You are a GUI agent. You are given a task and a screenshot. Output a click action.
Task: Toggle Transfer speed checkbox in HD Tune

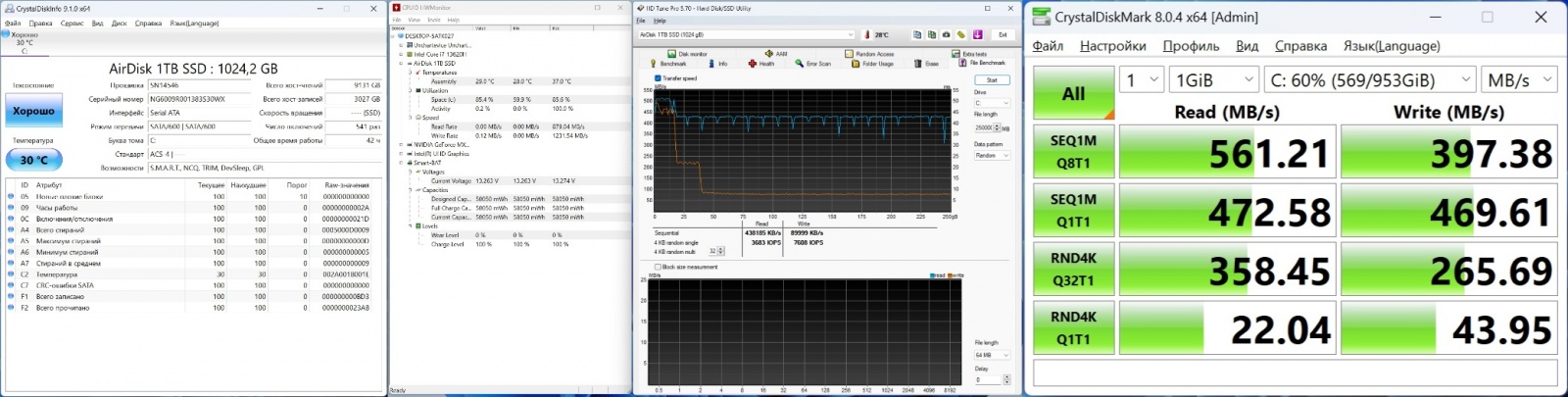pos(658,78)
